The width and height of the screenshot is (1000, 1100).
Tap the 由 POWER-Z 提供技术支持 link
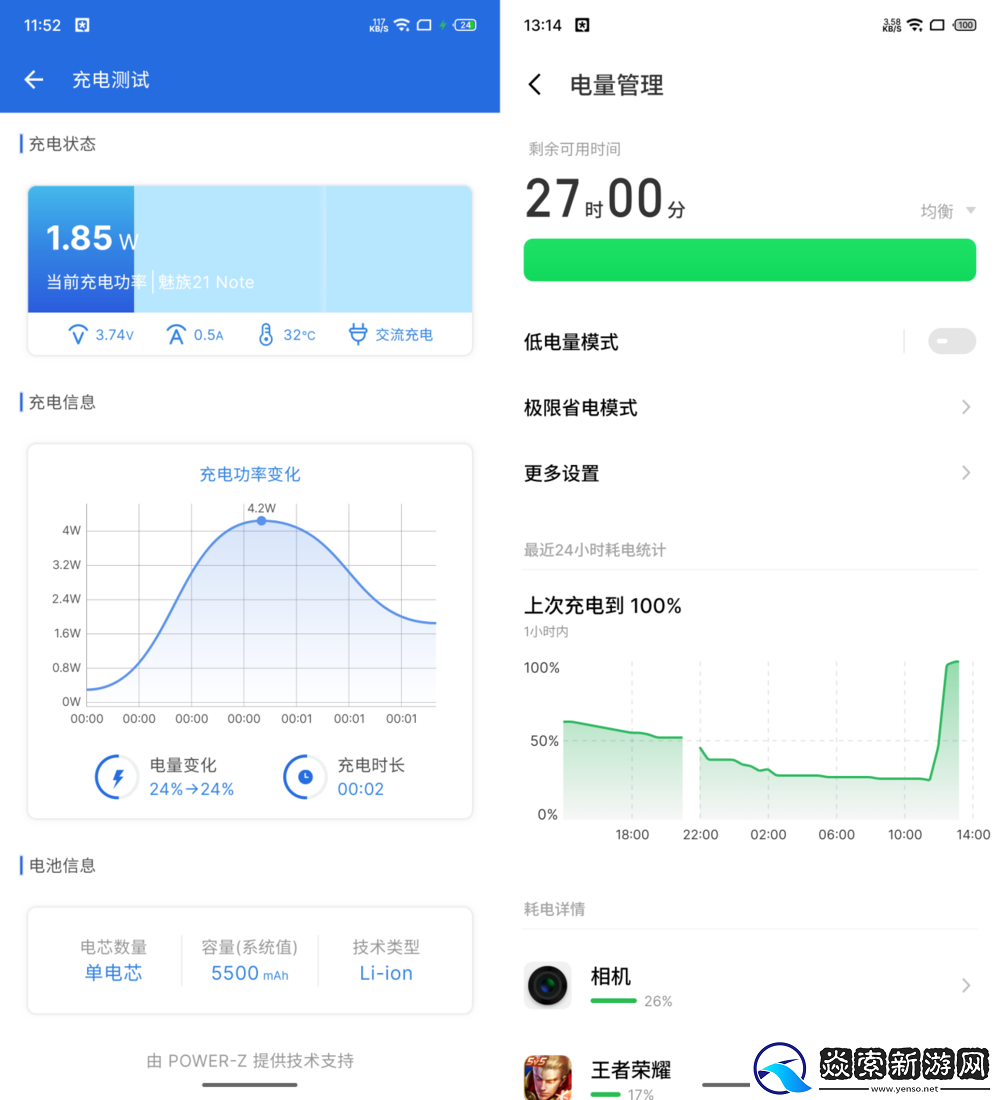point(250,1060)
